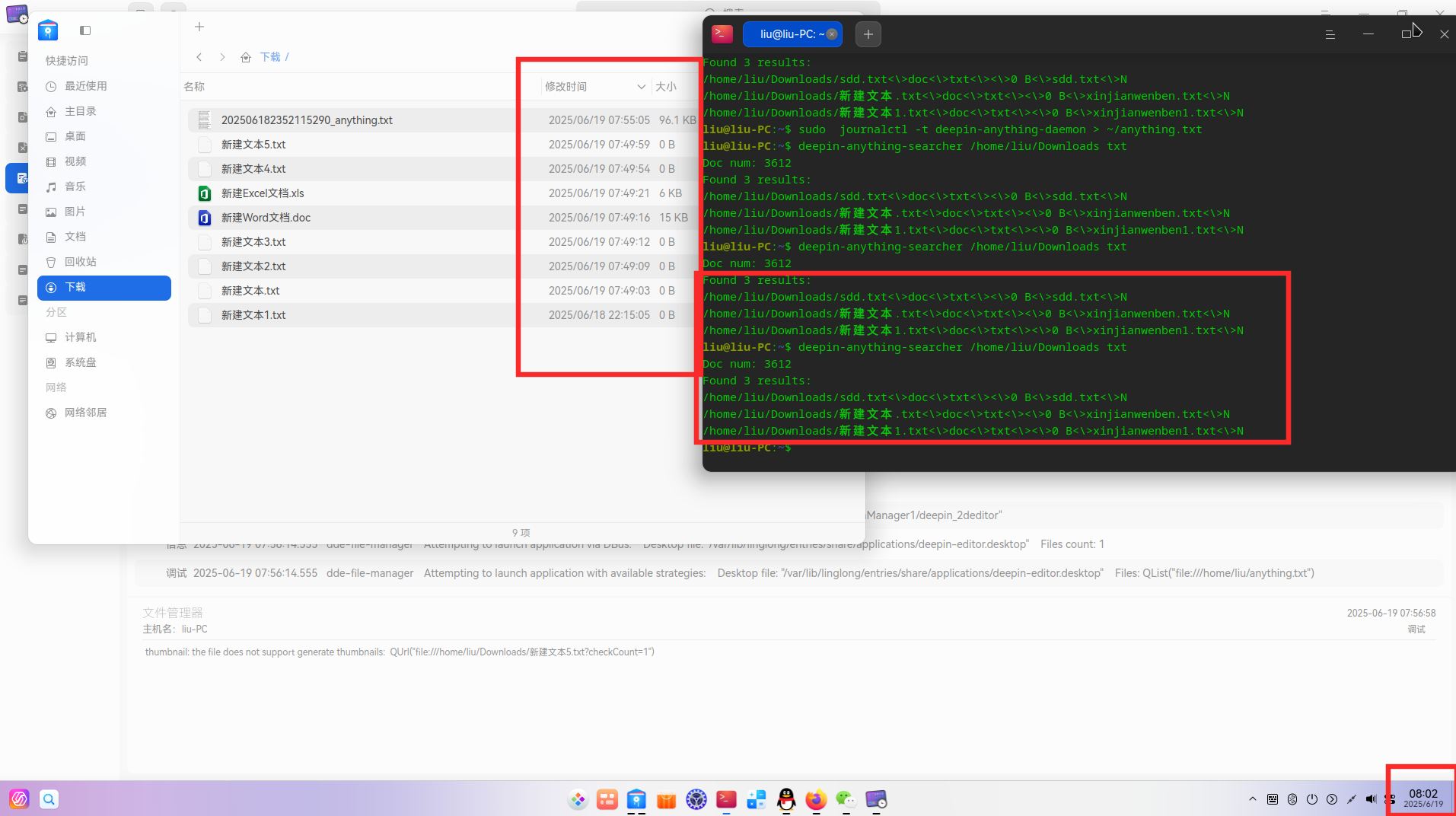Image resolution: width=1456 pixels, height=816 pixels.
Task: Open the Documents (文档) sidebar entry
Action: coord(104,237)
